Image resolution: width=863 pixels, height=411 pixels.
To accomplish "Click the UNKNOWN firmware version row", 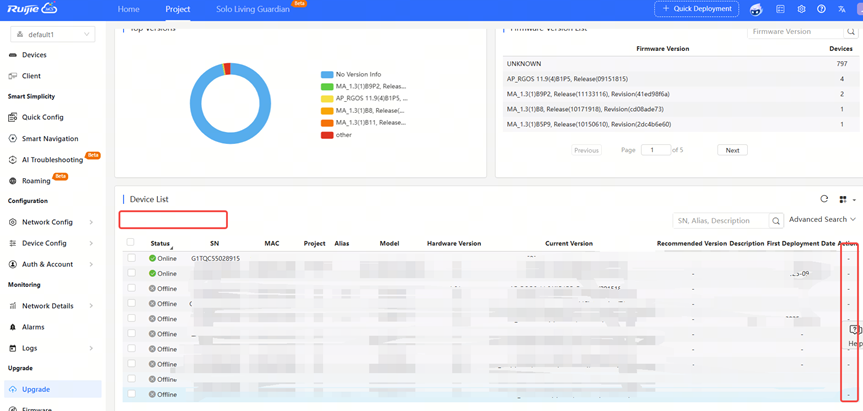I will click(680, 64).
